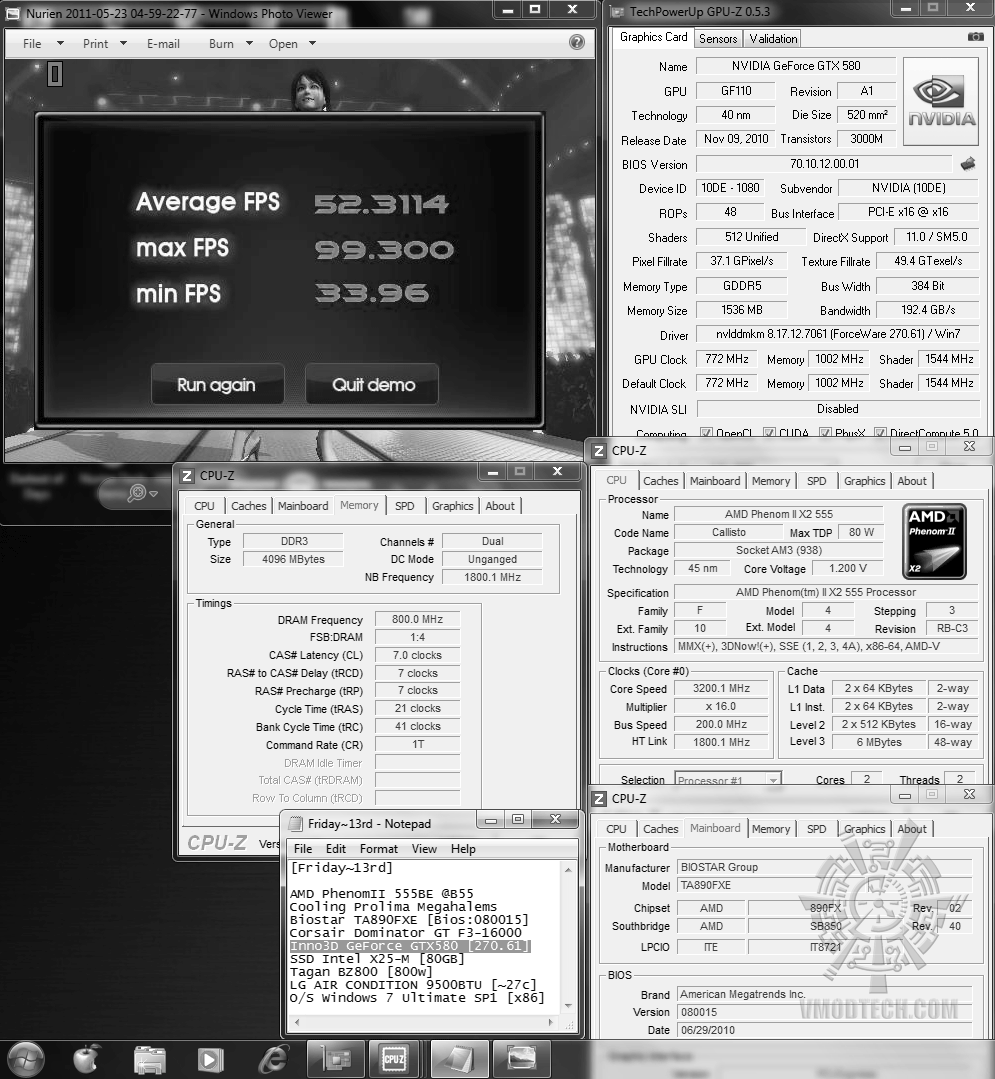Screen dimensions: 995x1079
Task: Click the GPU-Z camera screenshot icon
Action: (975, 37)
